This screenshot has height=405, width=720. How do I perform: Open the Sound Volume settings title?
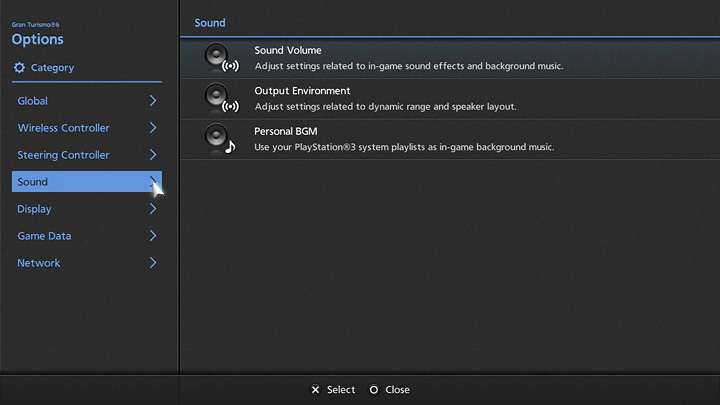(x=288, y=50)
